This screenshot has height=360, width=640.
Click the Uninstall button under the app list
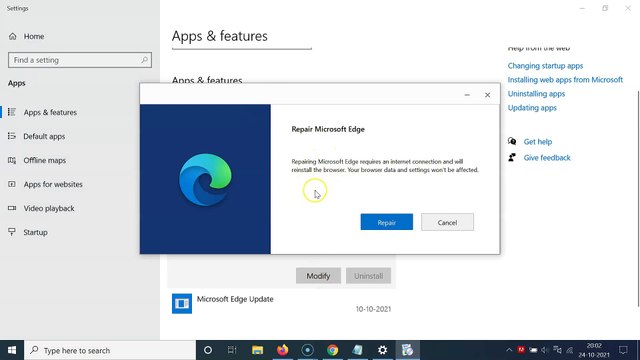[x=368, y=276]
